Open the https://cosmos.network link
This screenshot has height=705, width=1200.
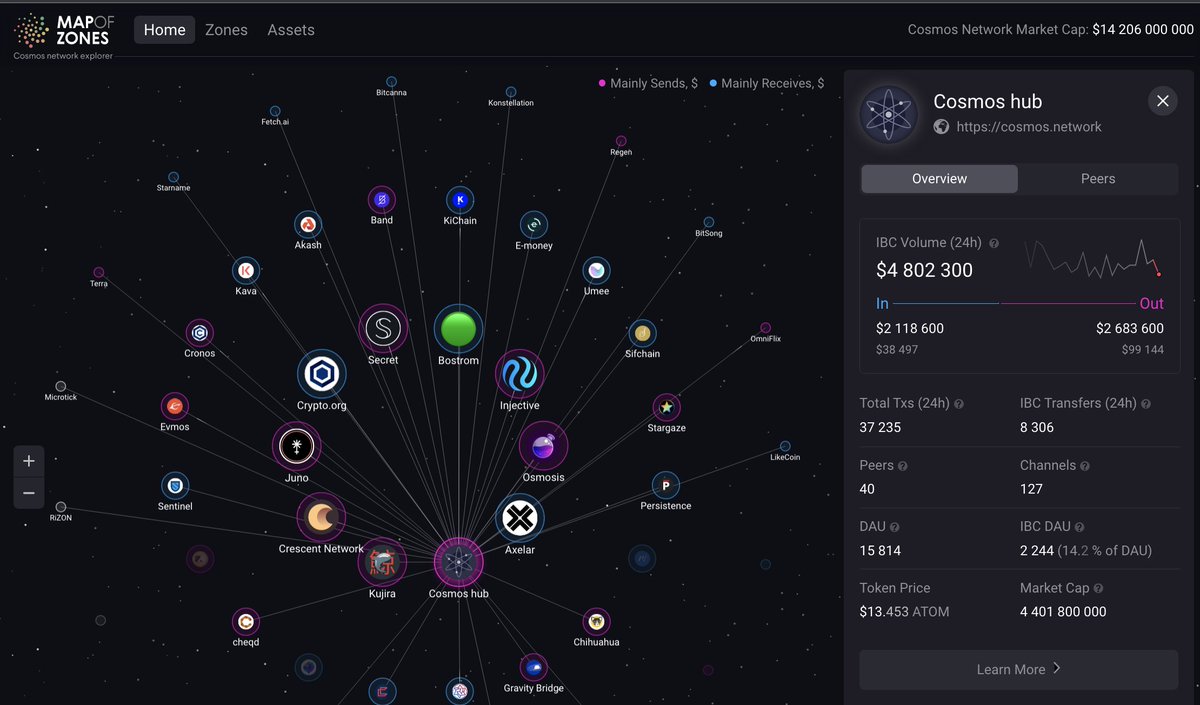click(x=1029, y=127)
